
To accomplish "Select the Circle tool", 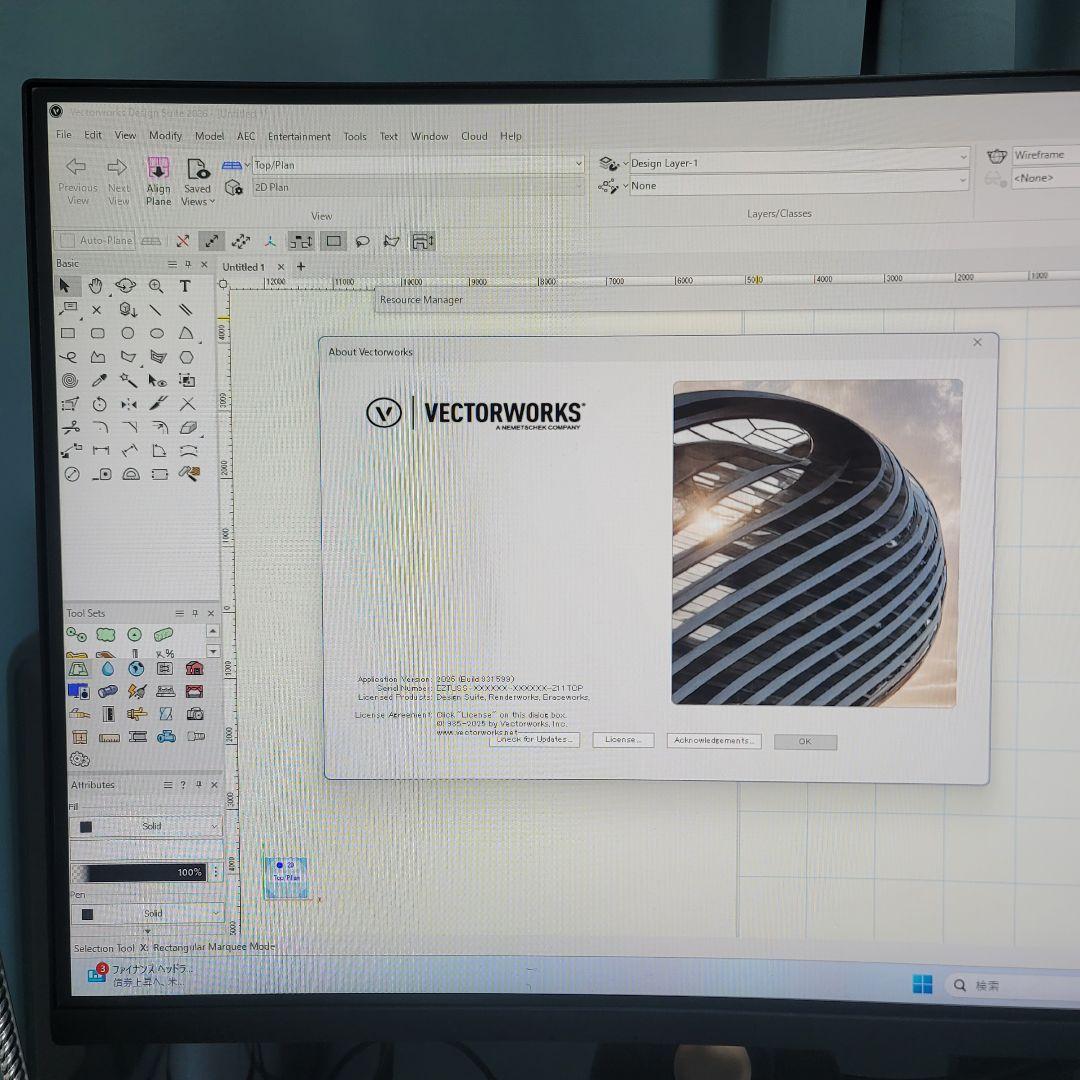I will coord(126,333).
